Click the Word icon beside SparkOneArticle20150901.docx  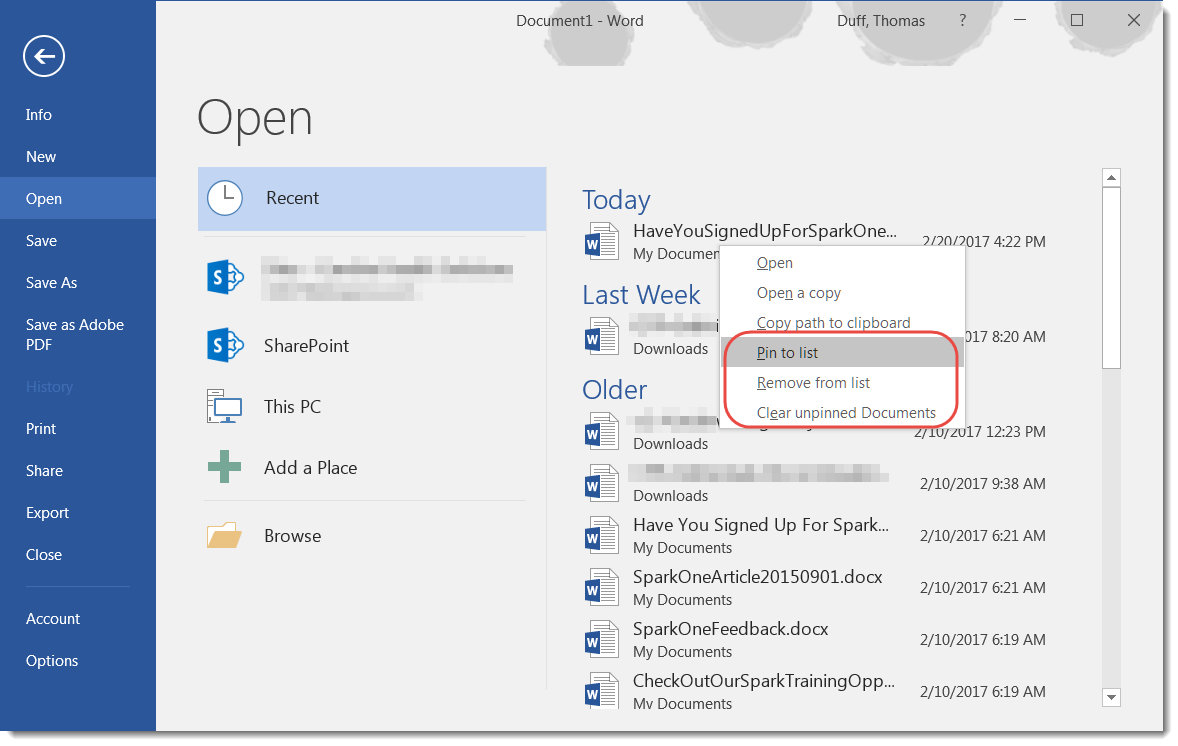pos(601,586)
